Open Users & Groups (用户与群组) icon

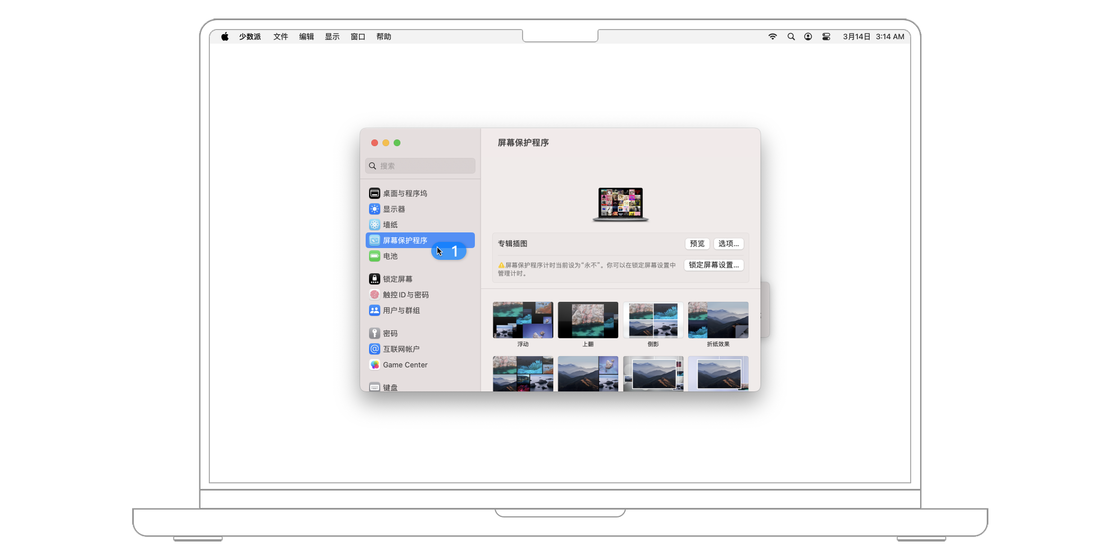pyautogui.click(x=374, y=310)
